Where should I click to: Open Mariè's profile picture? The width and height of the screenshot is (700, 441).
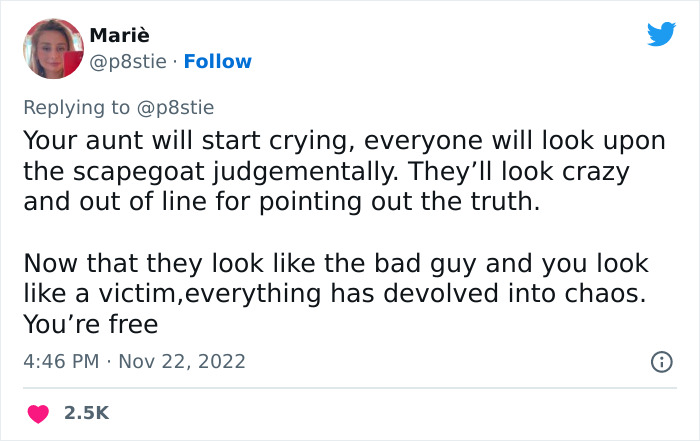point(51,49)
